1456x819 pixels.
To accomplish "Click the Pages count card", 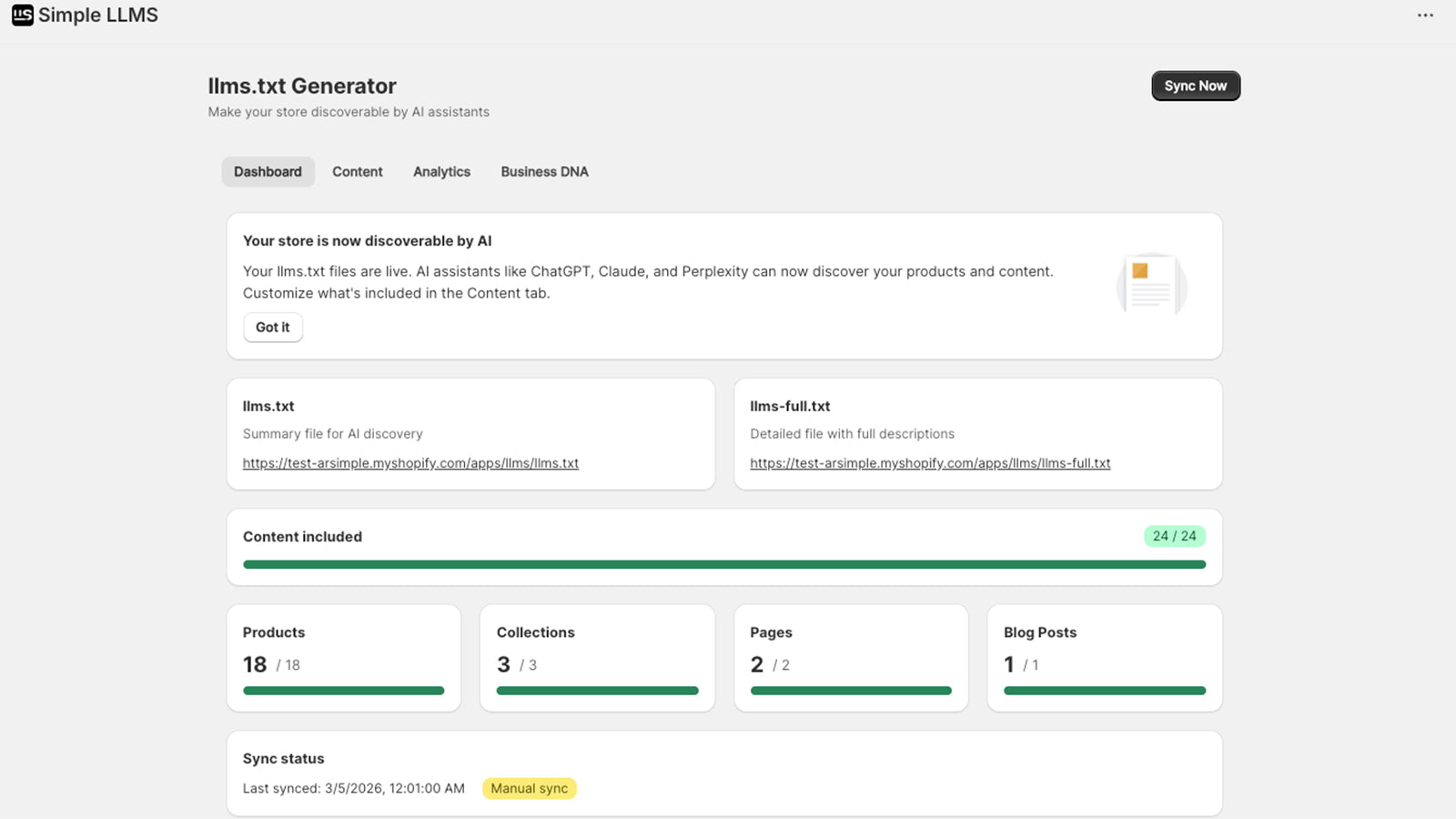I will (x=850, y=657).
